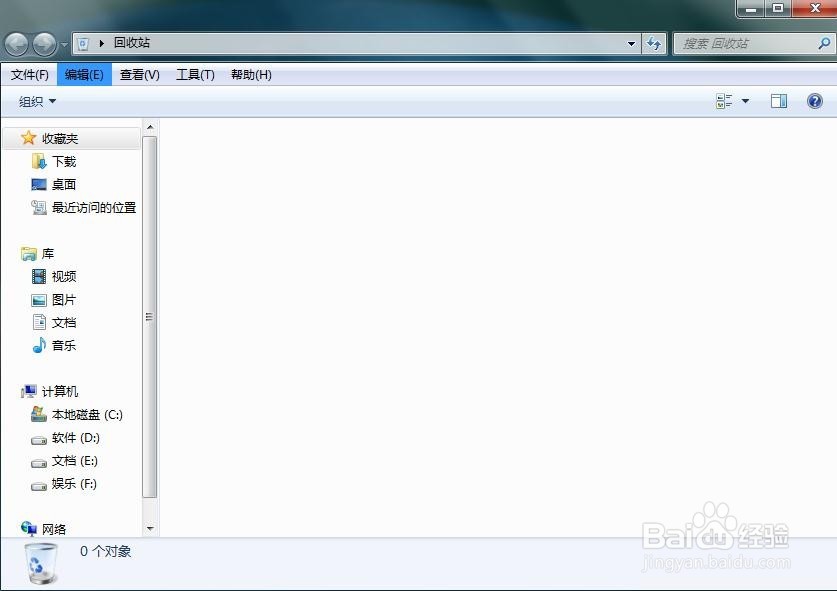Open the 文件(F) menu
Viewport: 837px width, 591px height.
(x=29, y=75)
